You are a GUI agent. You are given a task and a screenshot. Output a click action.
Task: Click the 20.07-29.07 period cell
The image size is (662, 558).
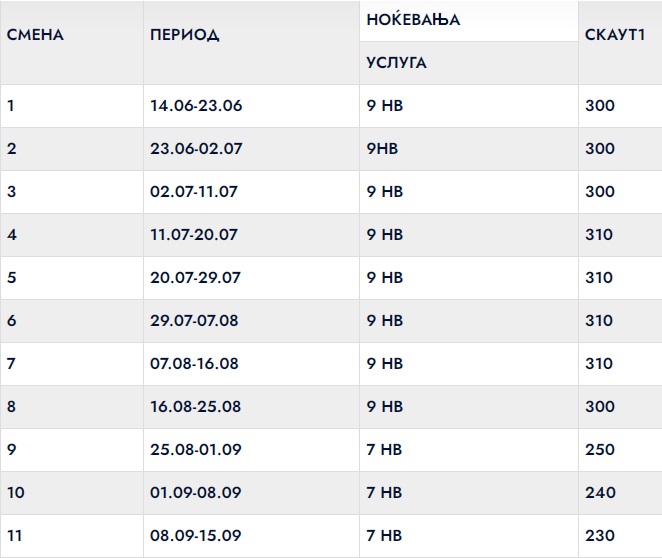tap(195, 278)
